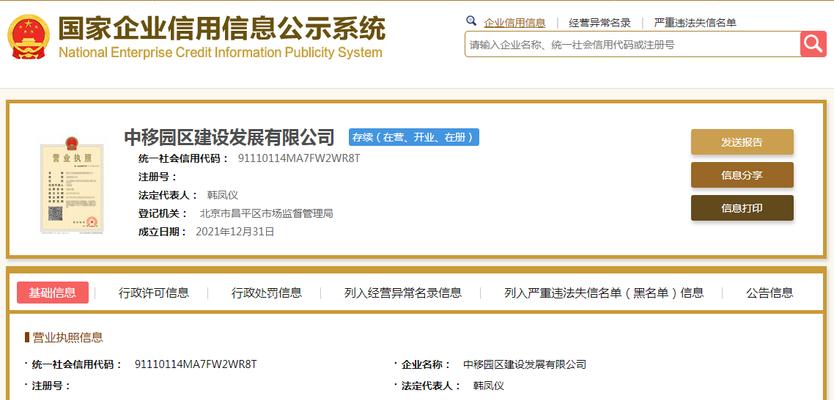The height and width of the screenshot is (400, 834).
Task: Click the red search magnifier button
Action: click(x=813, y=44)
